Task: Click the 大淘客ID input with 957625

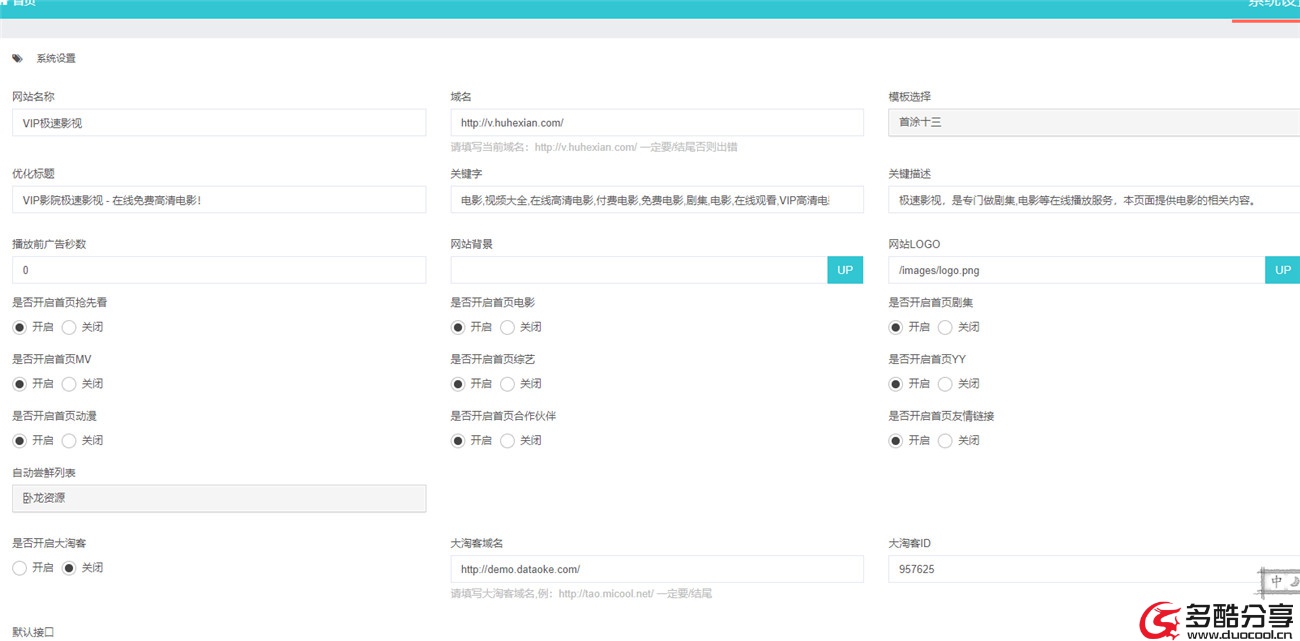Action: 1094,569
